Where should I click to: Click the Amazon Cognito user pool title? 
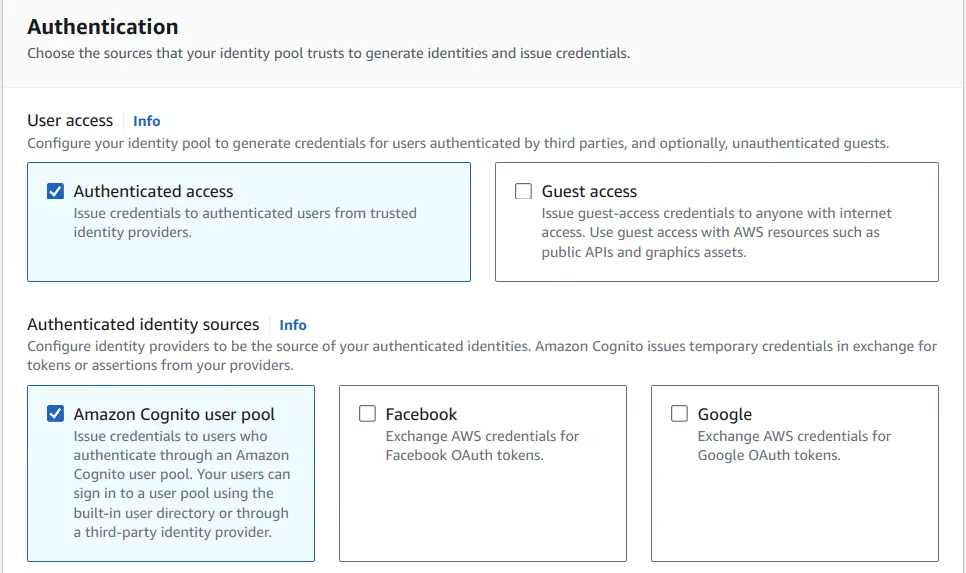pos(174,414)
